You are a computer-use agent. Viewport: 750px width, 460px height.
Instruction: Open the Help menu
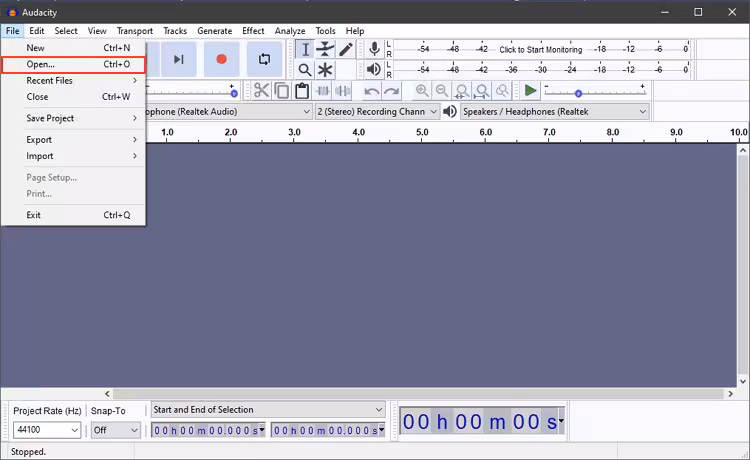click(x=355, y=31)
